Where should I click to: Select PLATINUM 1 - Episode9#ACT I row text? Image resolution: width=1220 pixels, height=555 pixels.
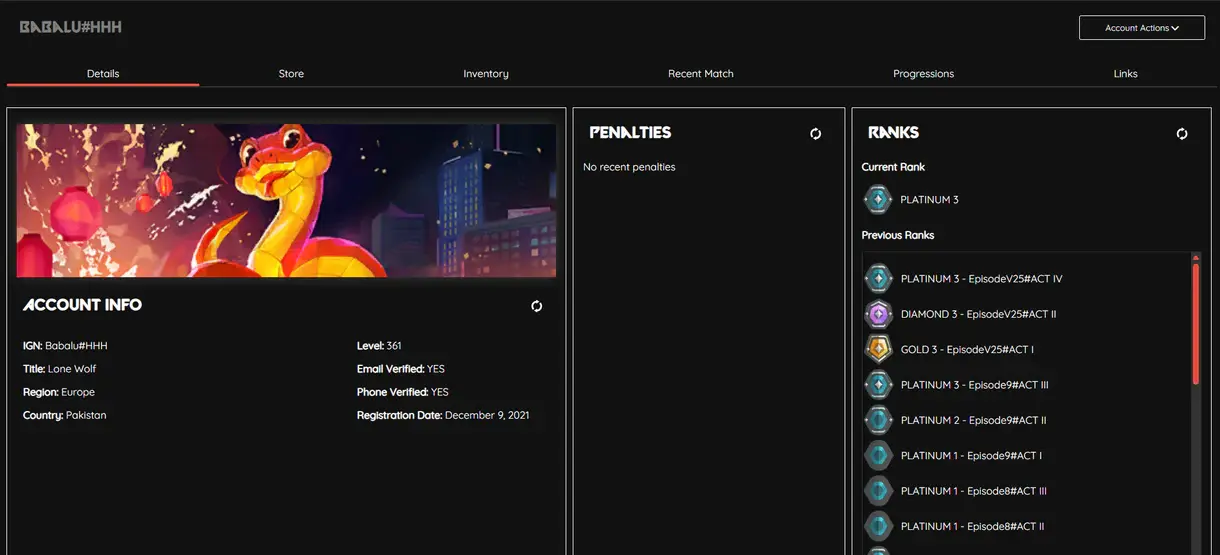click(x=972, y=456)
